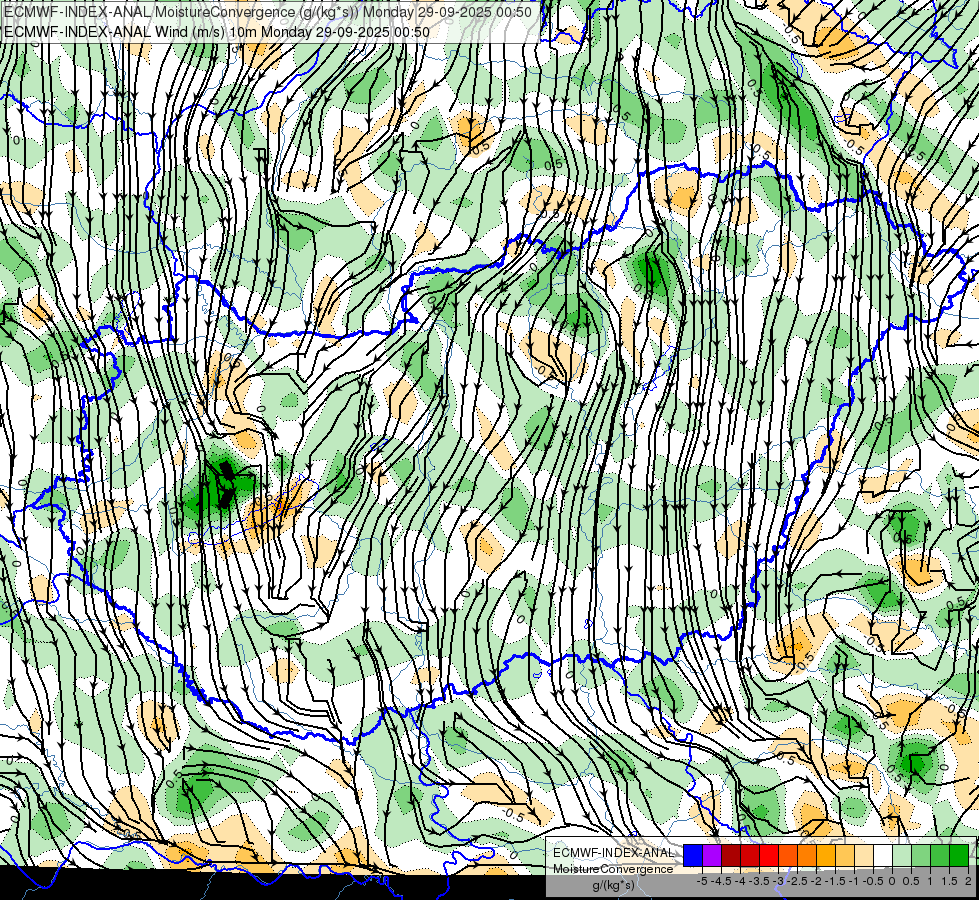Click the pale peach swatch between -1 and -0.5
This screenshot has width=979, height=900.
coord(864,856)
